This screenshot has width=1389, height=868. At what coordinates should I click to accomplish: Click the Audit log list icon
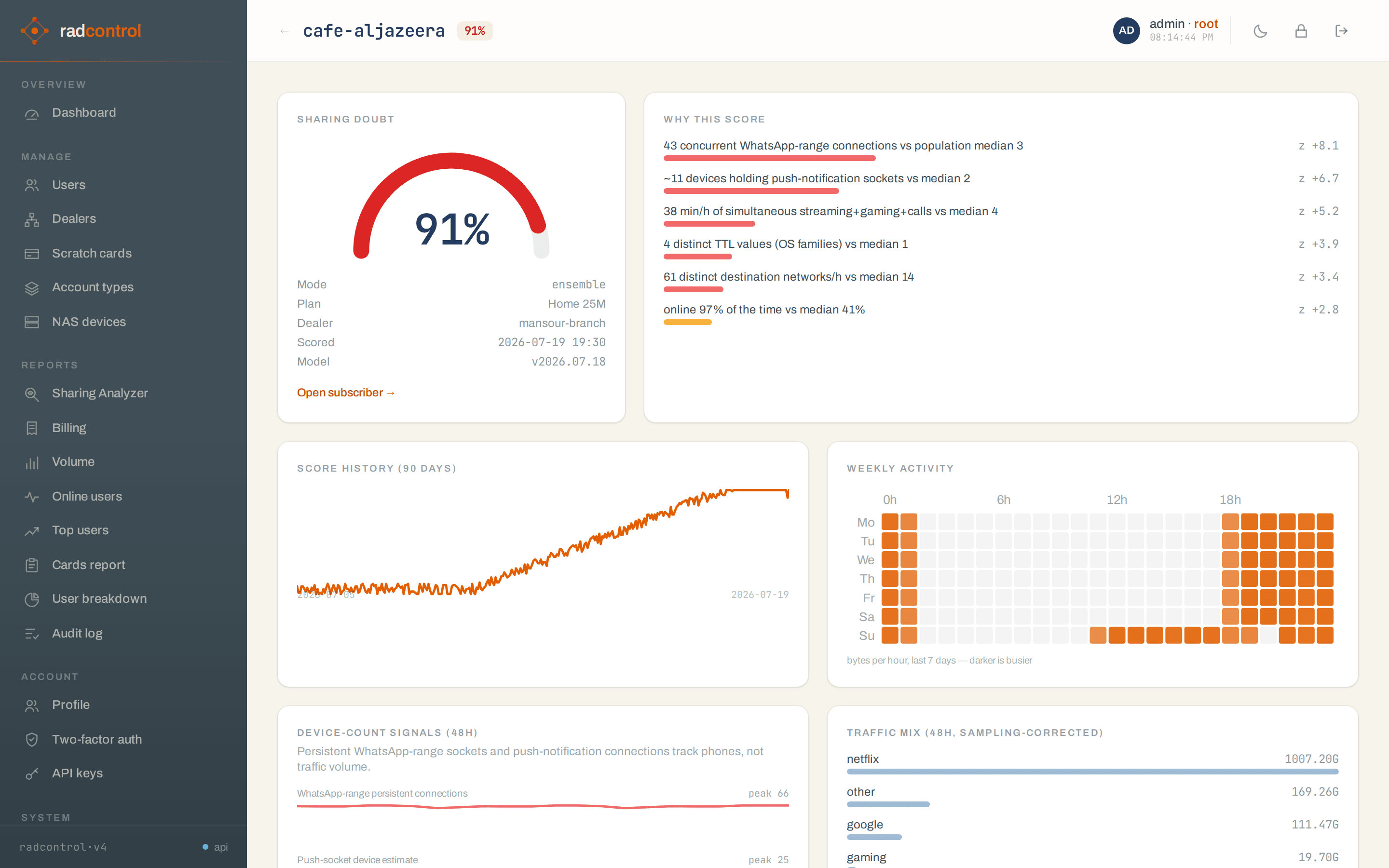[32, 634]
